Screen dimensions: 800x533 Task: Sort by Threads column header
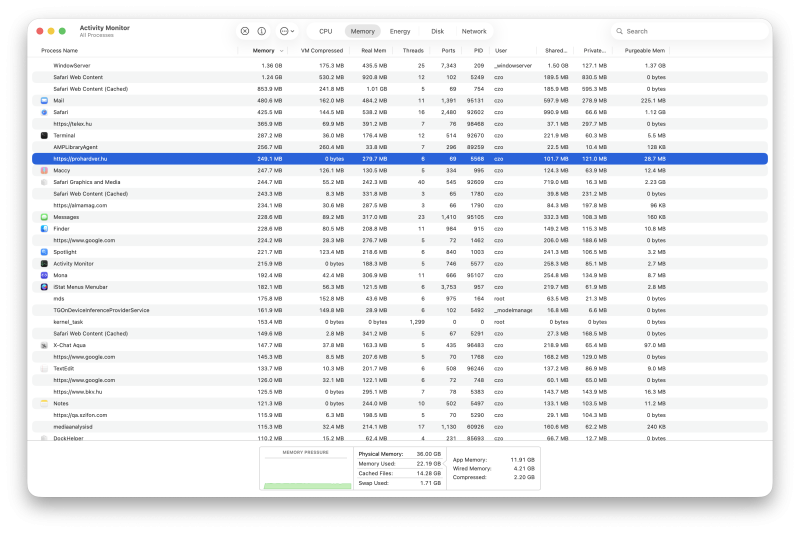[x=413, y=50]
